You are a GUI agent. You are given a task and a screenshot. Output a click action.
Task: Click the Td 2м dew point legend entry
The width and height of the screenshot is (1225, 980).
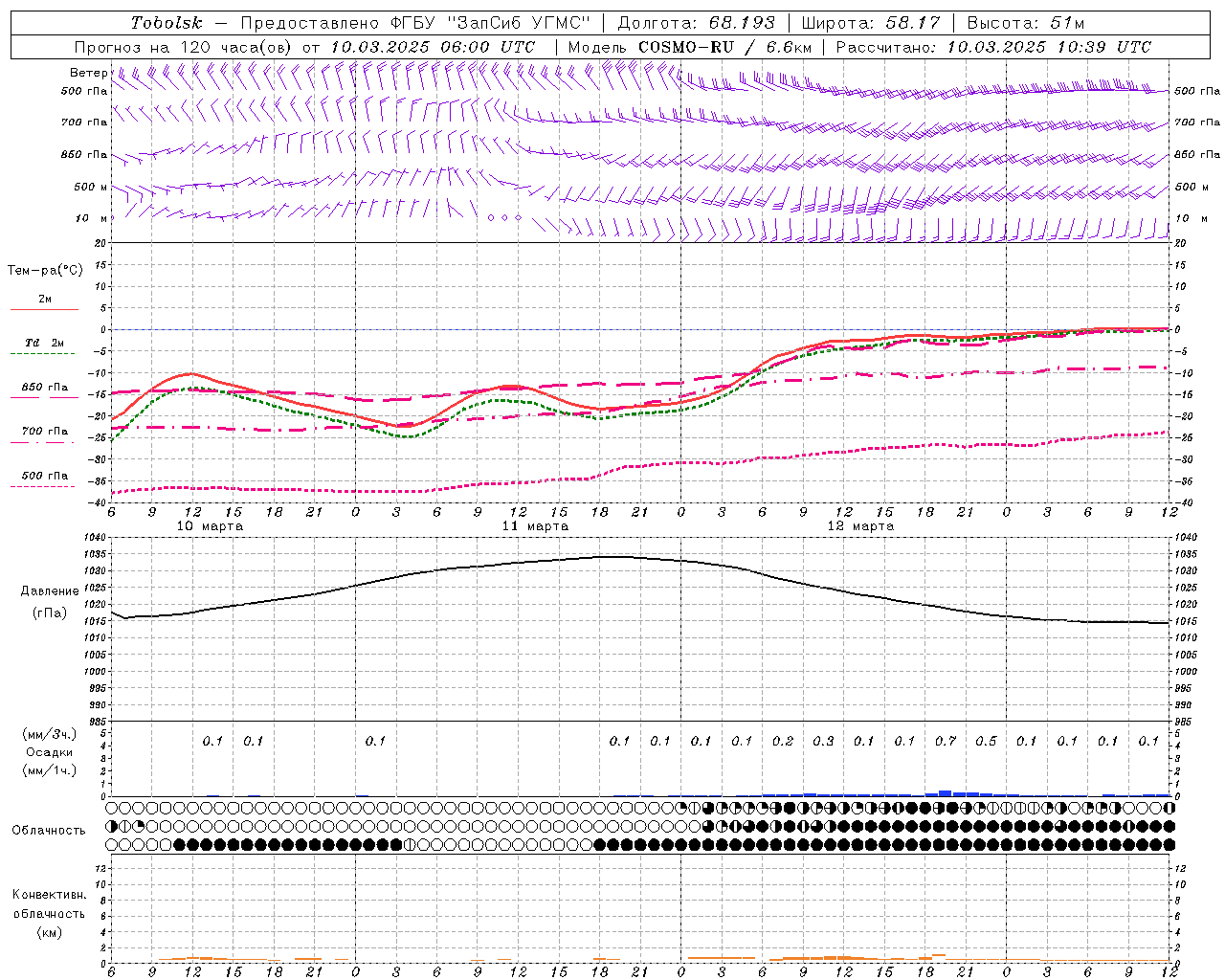click(x=45, y=343)
